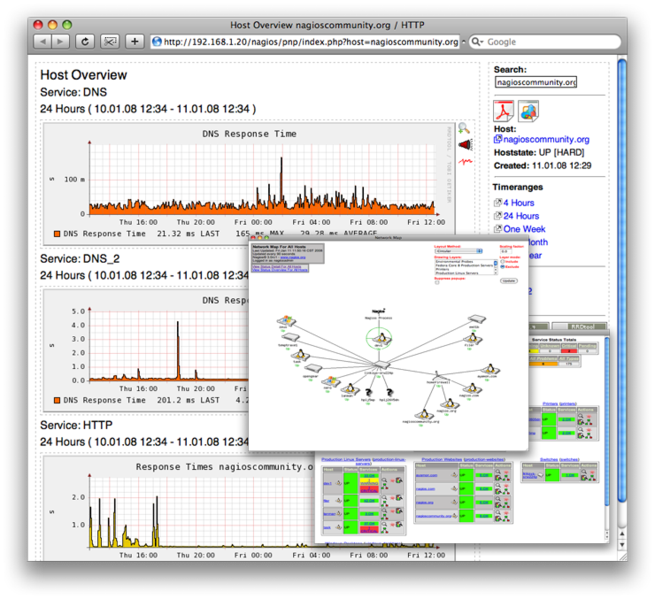Reload the page with the refresh button
655x599 pixels.
click(x=85, y=42)
